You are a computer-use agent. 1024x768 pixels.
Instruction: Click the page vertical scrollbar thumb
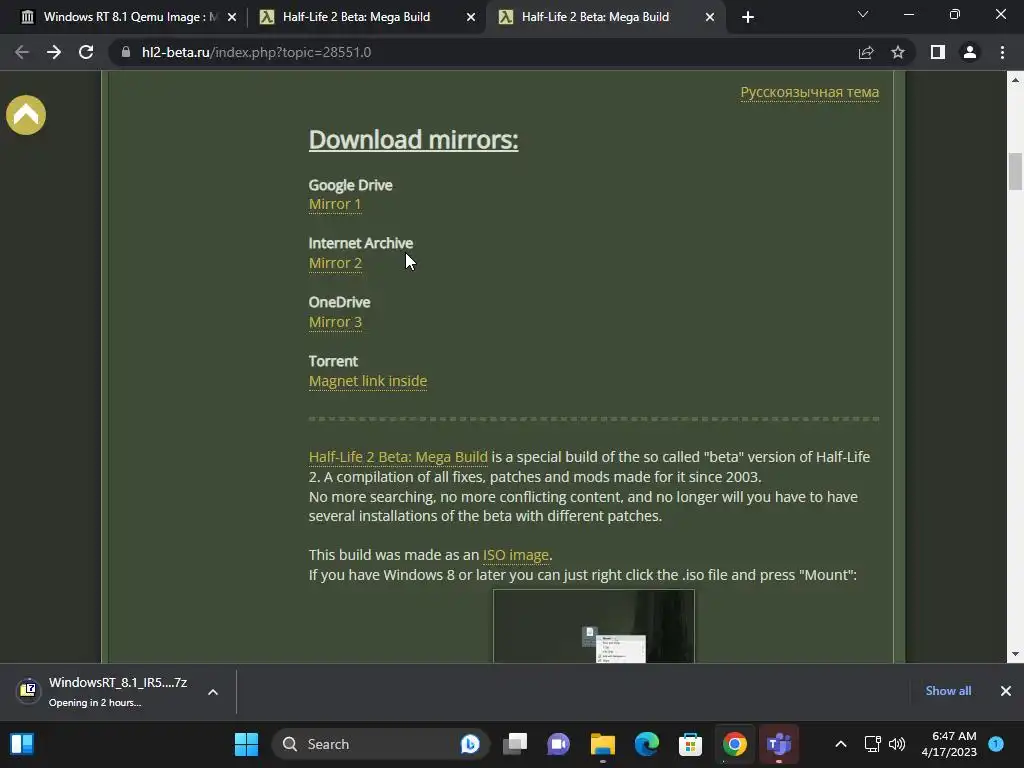1015,170
